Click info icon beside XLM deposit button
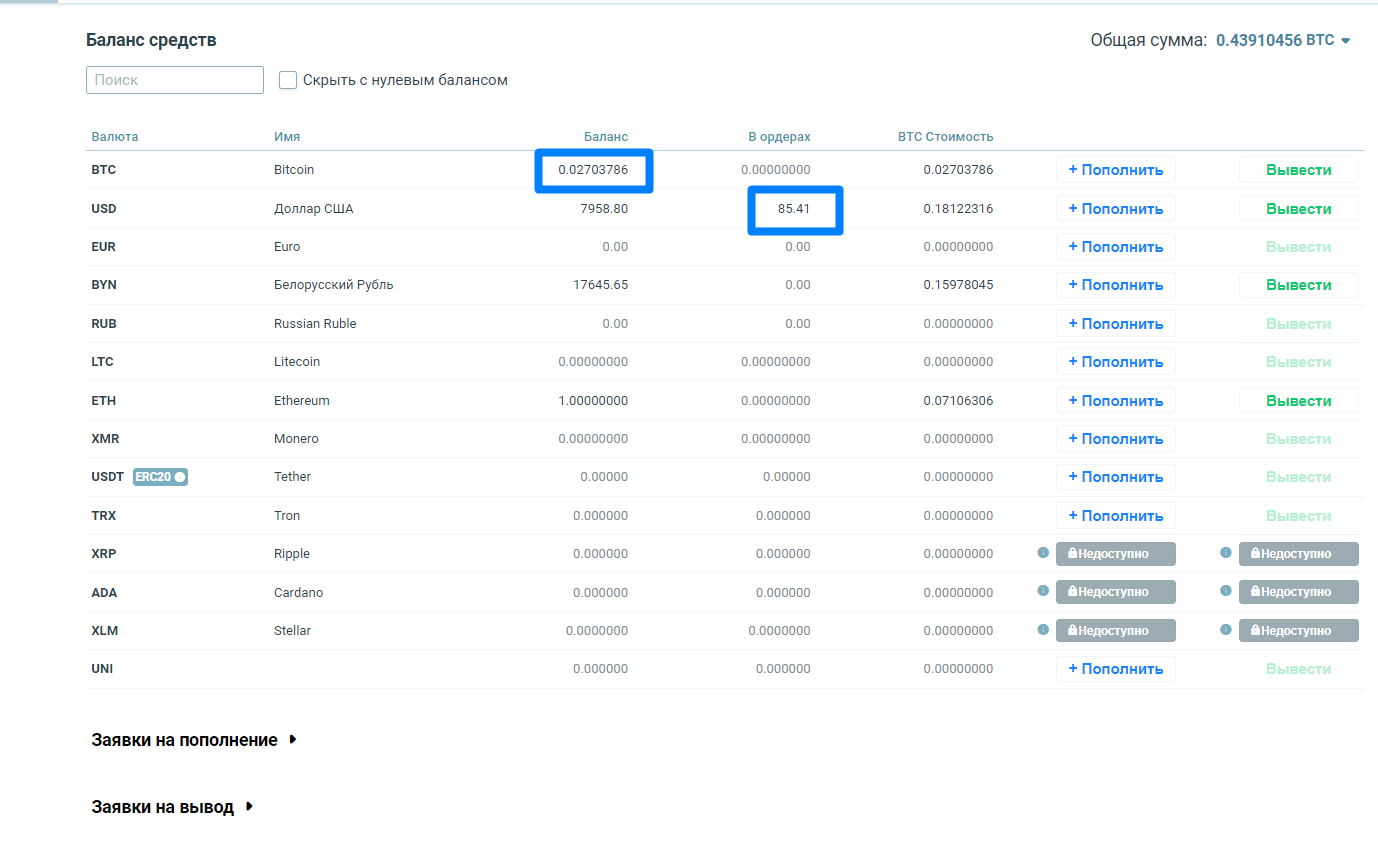Viewport: 1378px width, 842px height. (1043, 629)
